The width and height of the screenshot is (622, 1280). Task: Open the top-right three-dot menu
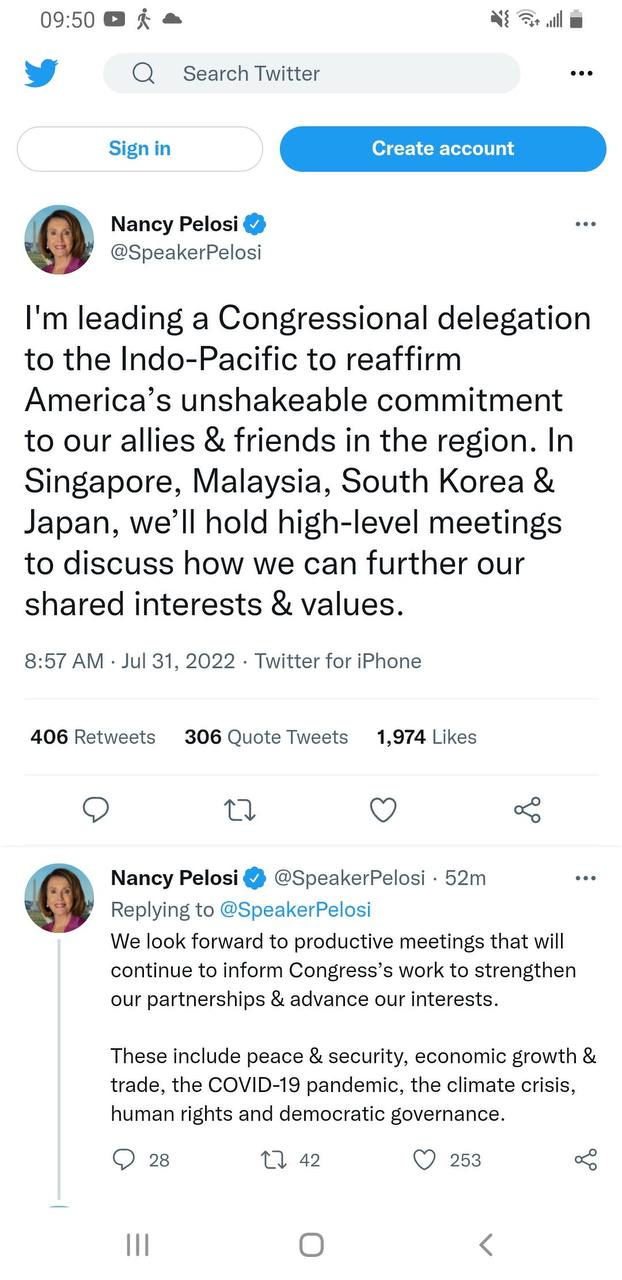(x=581, y=73)
